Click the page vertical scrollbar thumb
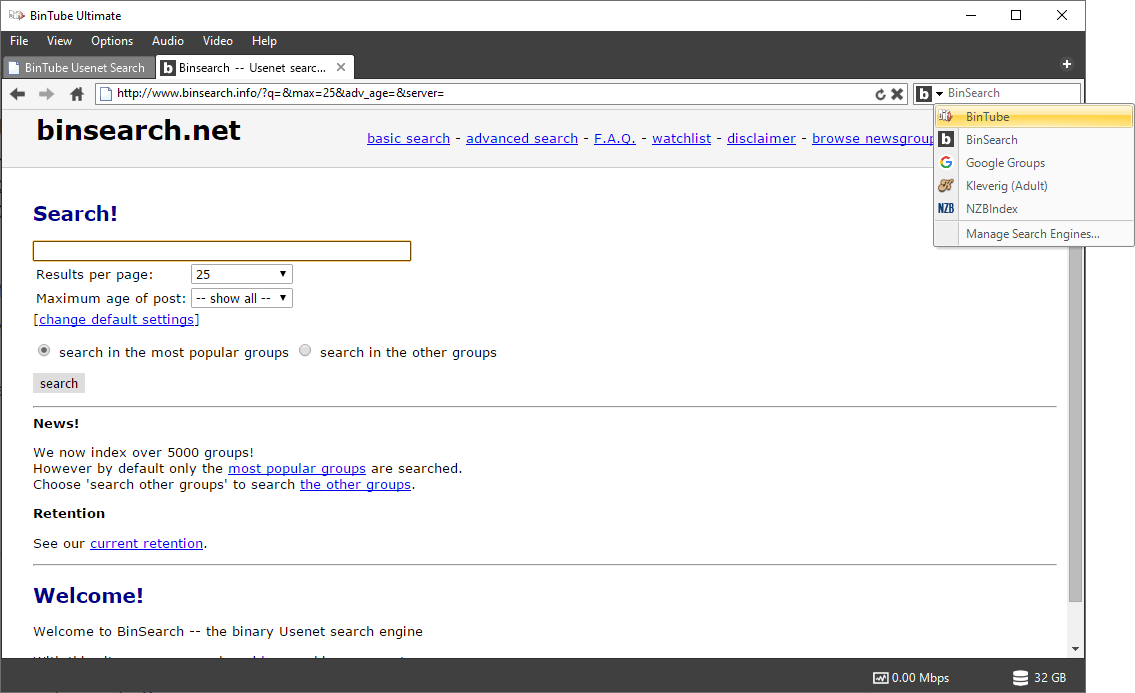The height and width of the screenshot is (693, 1135). point(1075,424)
